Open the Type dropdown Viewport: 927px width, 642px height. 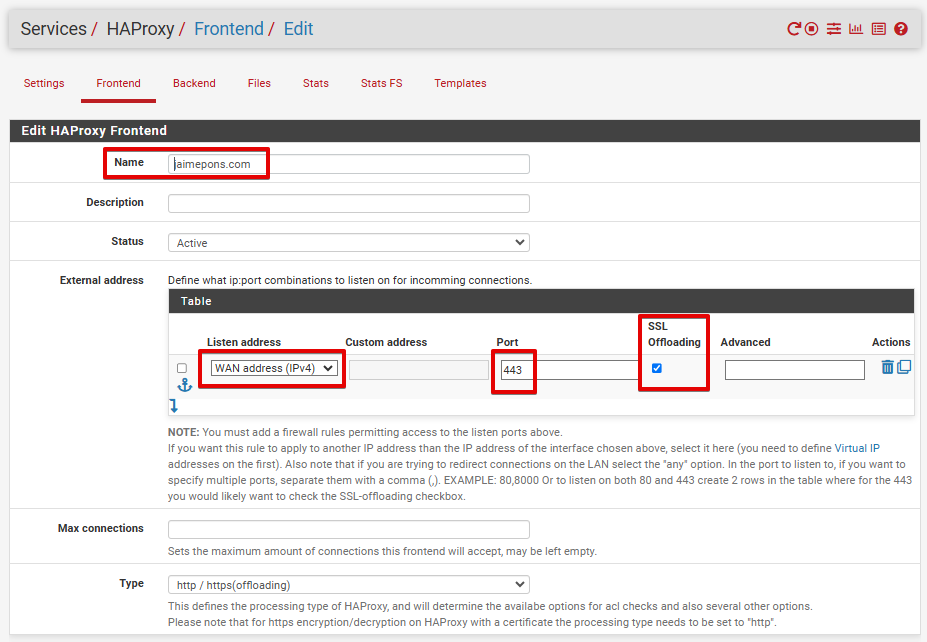point(348,584)
